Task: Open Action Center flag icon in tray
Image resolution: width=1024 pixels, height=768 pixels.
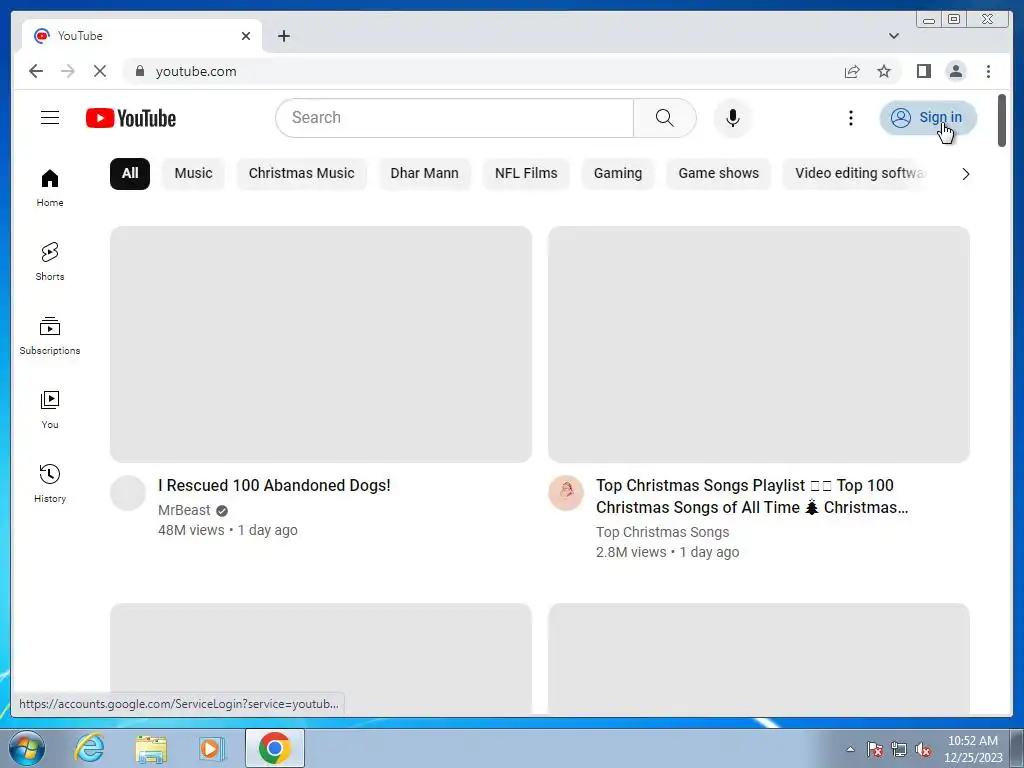Action: point(874,750)
